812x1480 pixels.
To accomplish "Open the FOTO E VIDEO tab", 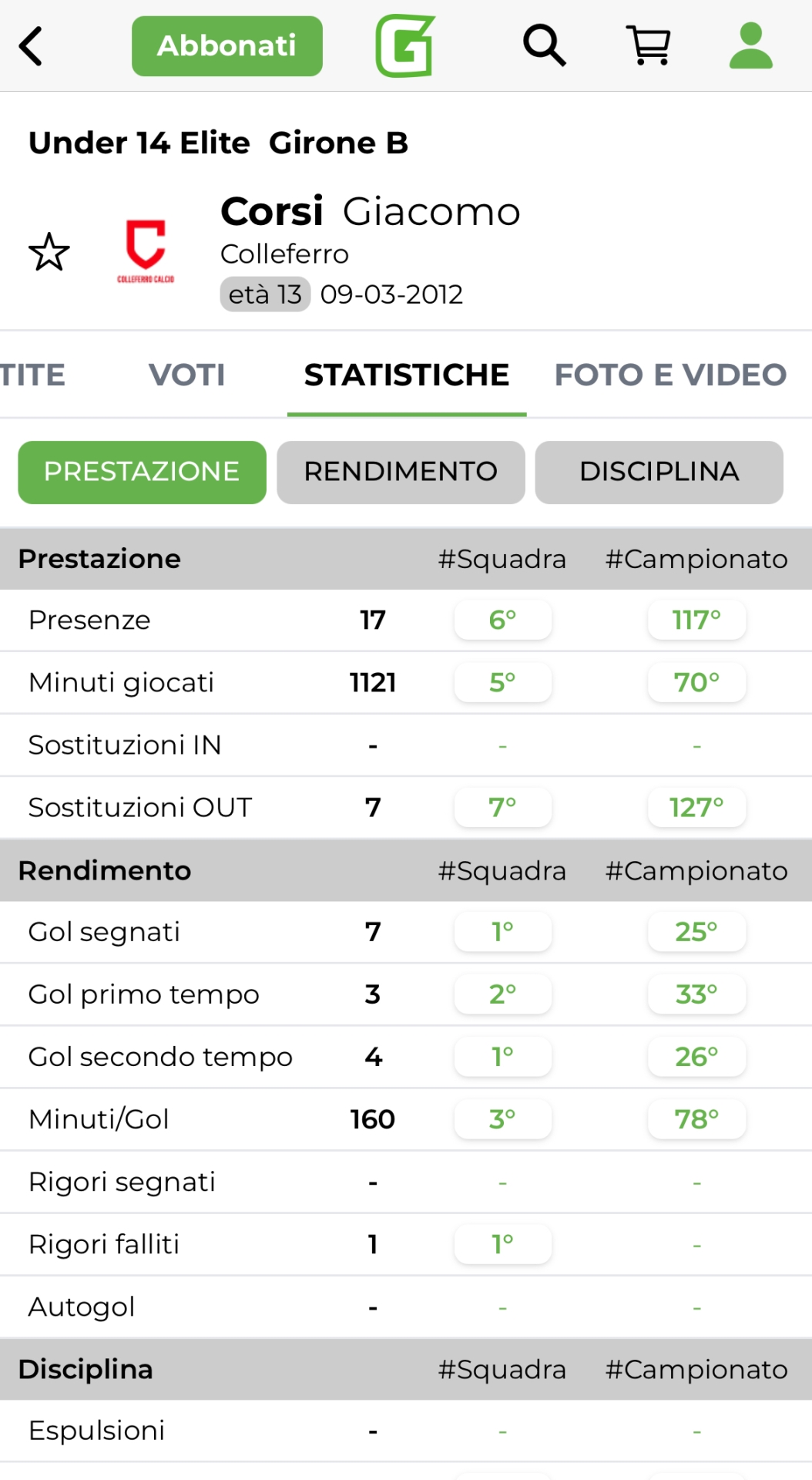I will point(670,375).
